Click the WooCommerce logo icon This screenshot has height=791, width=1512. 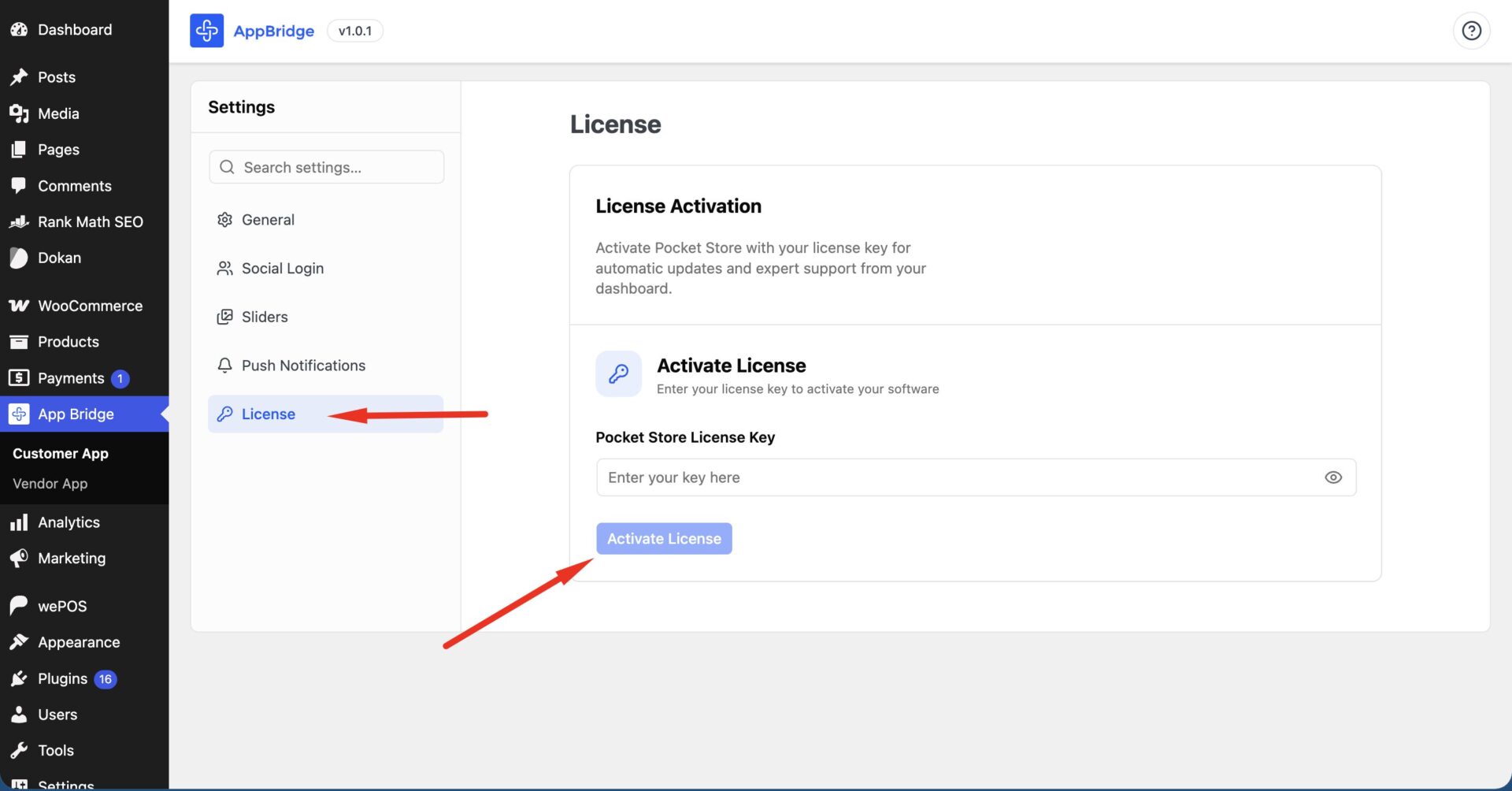coord(19,306)
